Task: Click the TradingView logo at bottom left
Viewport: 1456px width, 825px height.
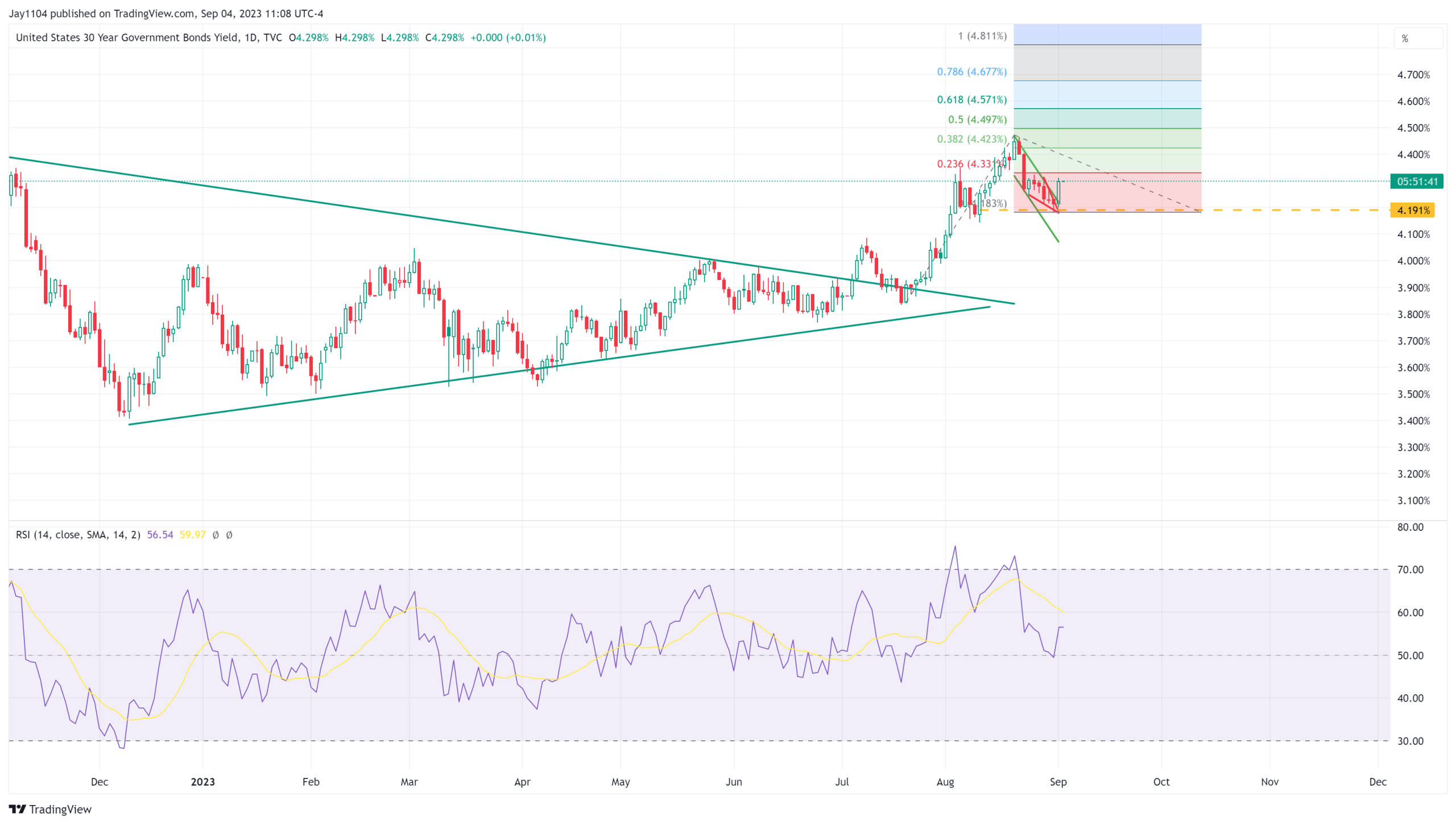Action: pyautogui.click(x=50, y=809)
